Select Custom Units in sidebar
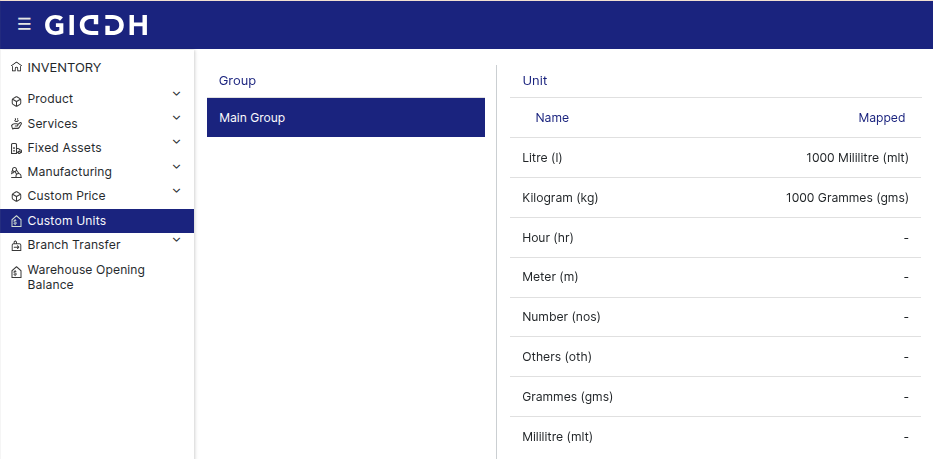Viewport: 933px width, 459px height. 97,221
